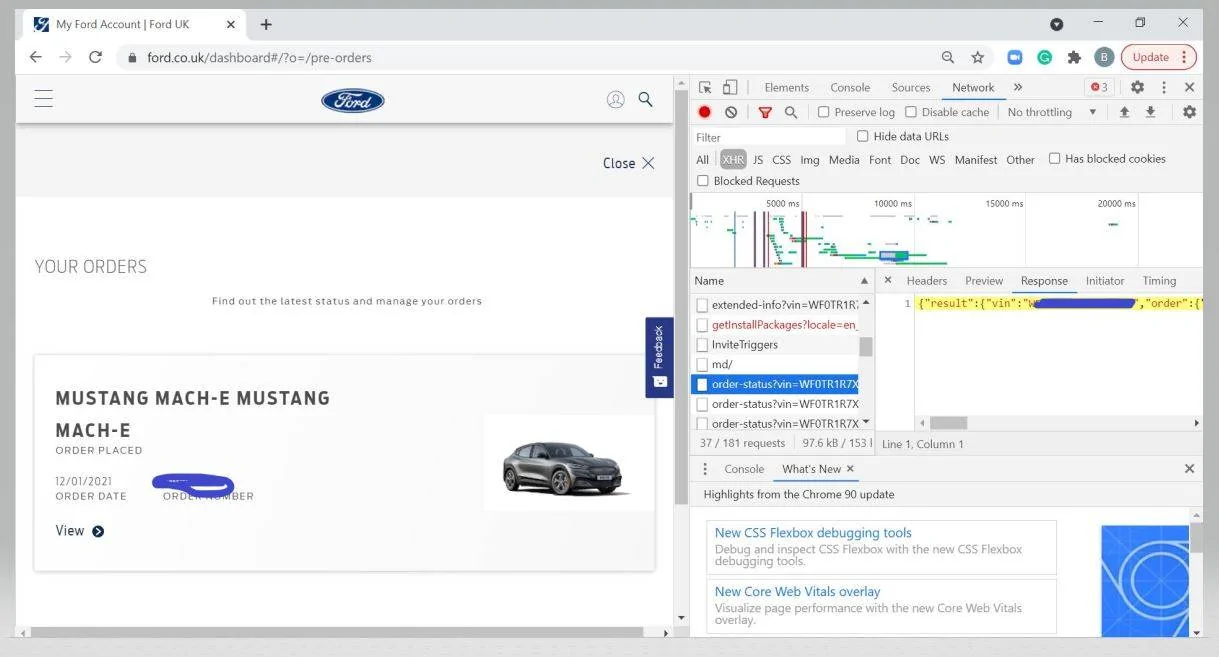Open the extensions puzzle icon
Viewport: 1219px width, 657px height.
click(1075, 57)
